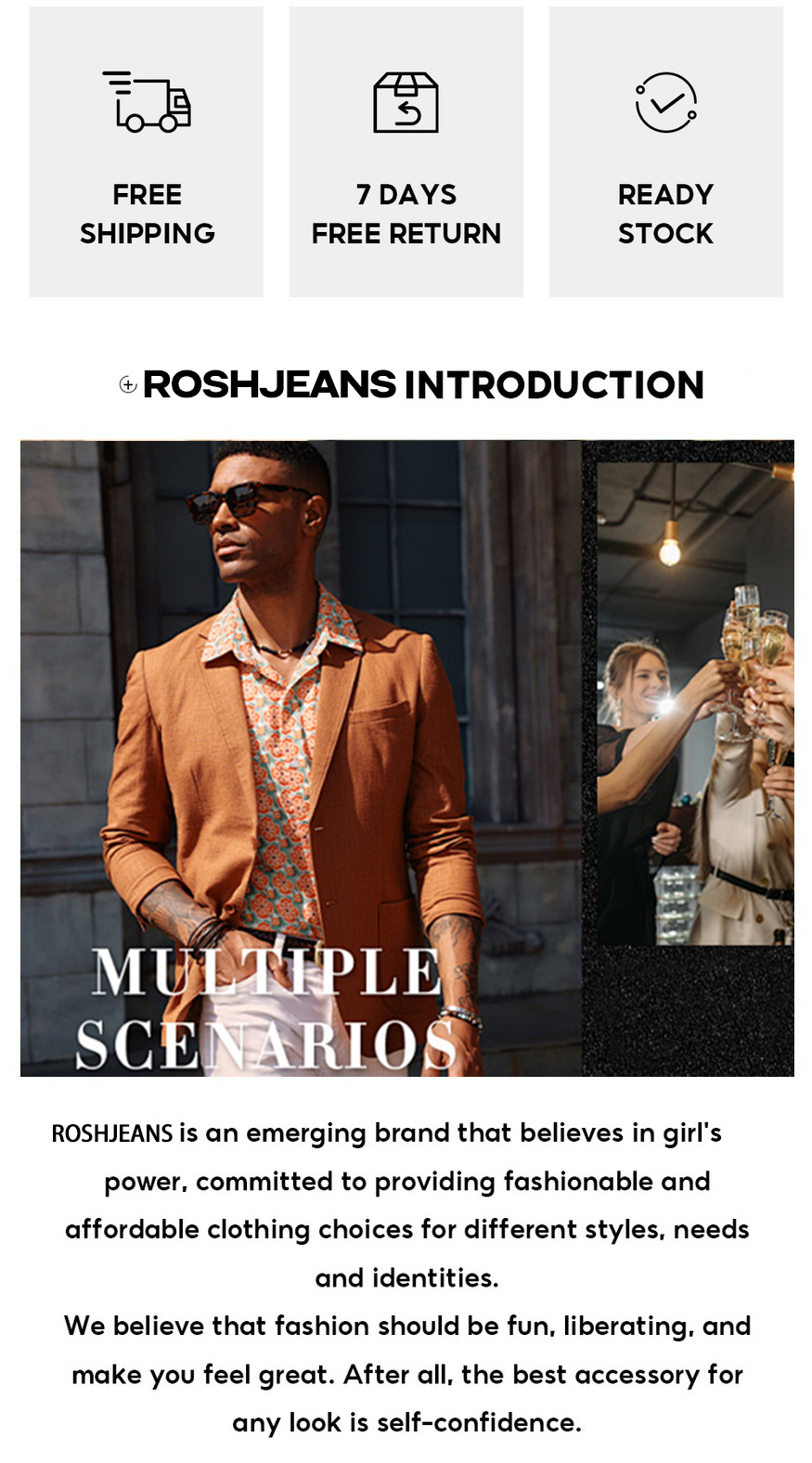The width and height of the screenshot is (812, 1463).
Task: Click the MULTIPLE SCENARIOS overlay text
Action: pos(266,1009)
